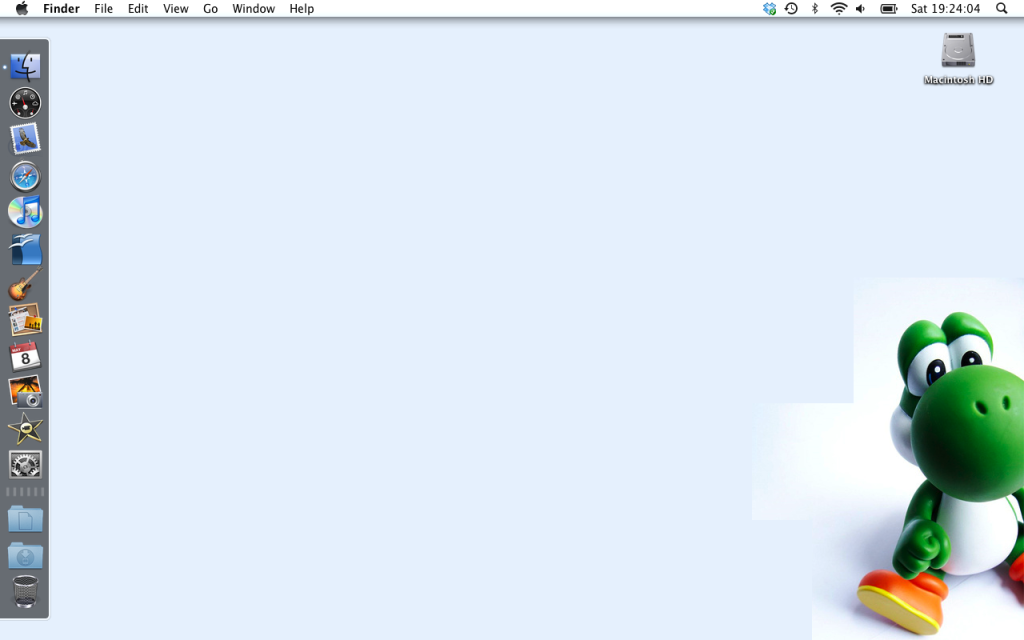Open iTunes from the Dock
The width and height of the screenshot is (1024, 640).
(25, 212)
